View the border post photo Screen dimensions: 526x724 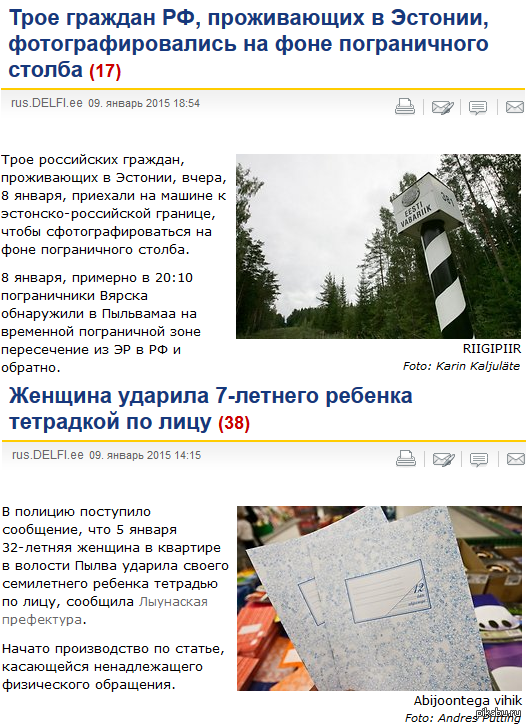pos(378,246)
